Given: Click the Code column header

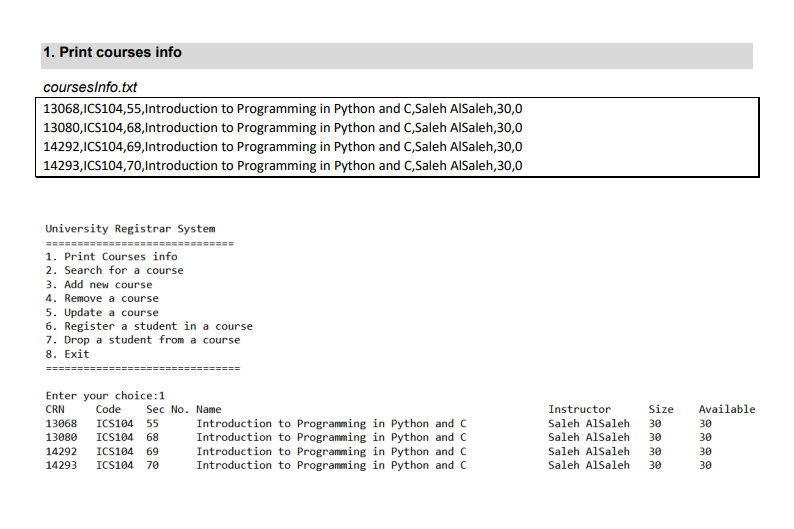Looking at the screenshot, I should click(108, 409).
